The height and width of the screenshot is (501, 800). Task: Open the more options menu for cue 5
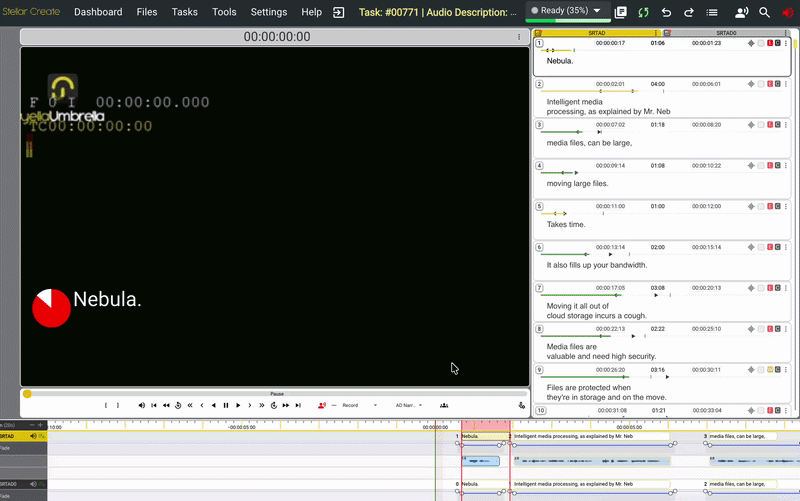786,207
